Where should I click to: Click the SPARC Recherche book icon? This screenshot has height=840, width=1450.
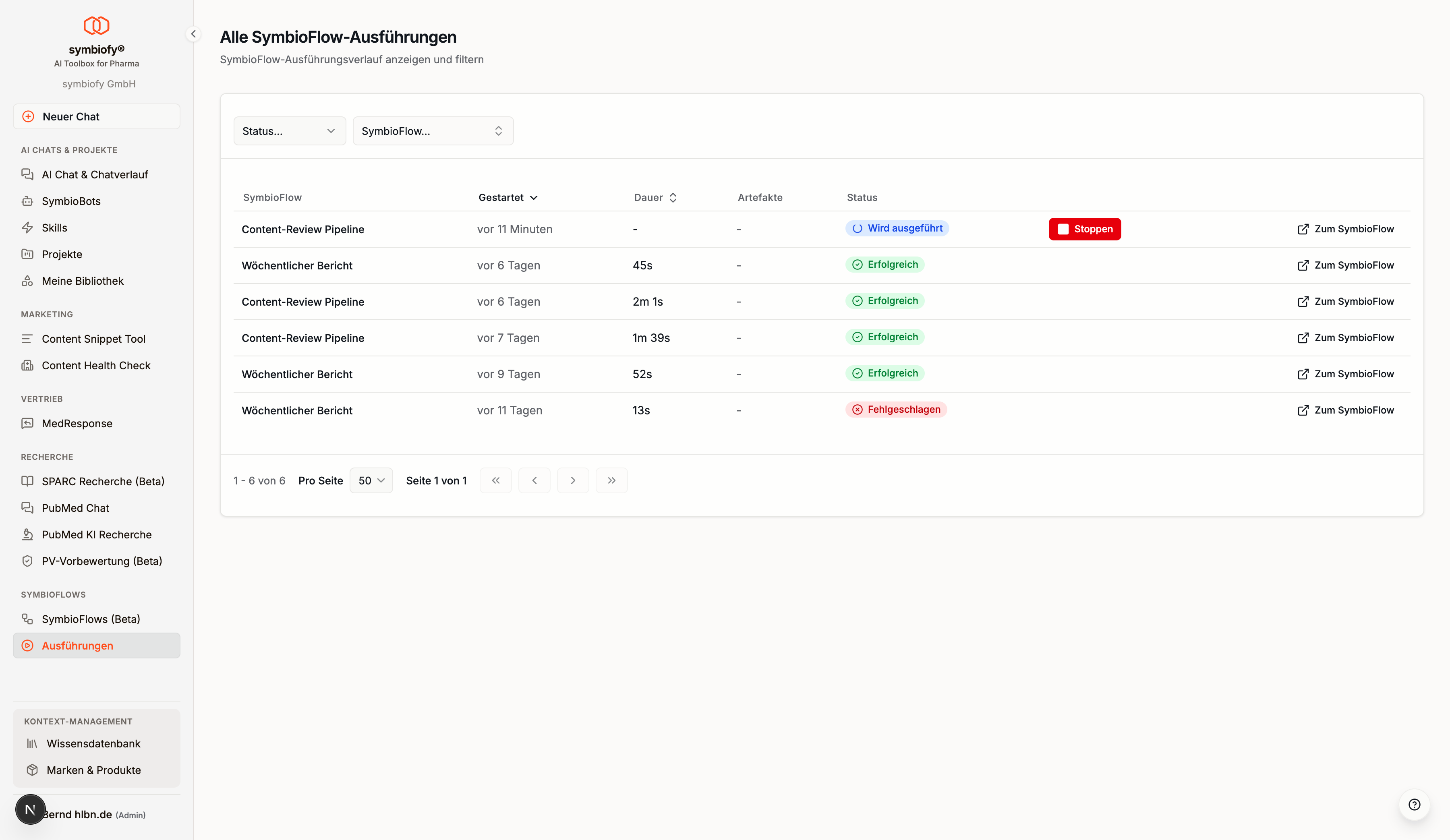27,481
